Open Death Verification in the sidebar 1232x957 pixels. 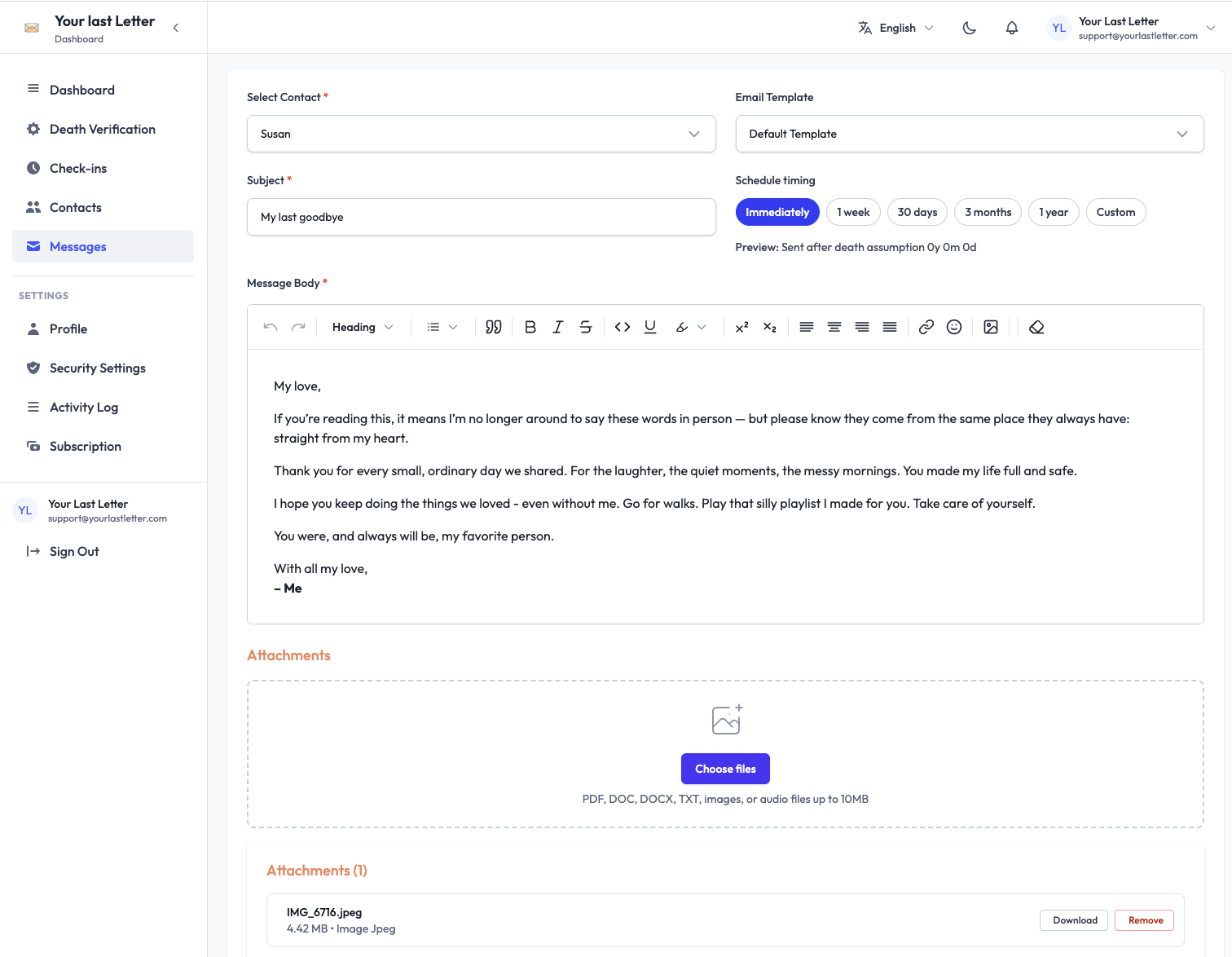(x=102, y=129)
